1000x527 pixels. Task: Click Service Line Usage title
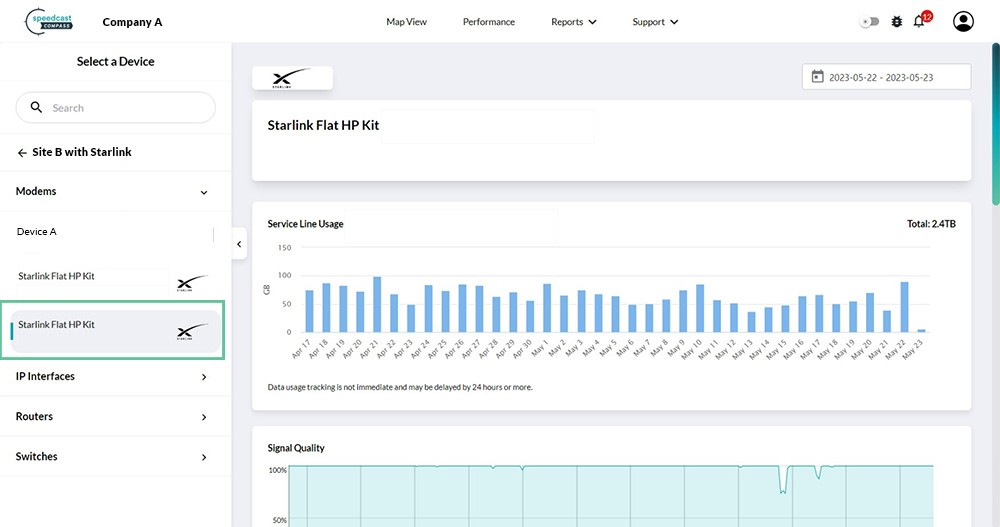click(x=305, y=224)
